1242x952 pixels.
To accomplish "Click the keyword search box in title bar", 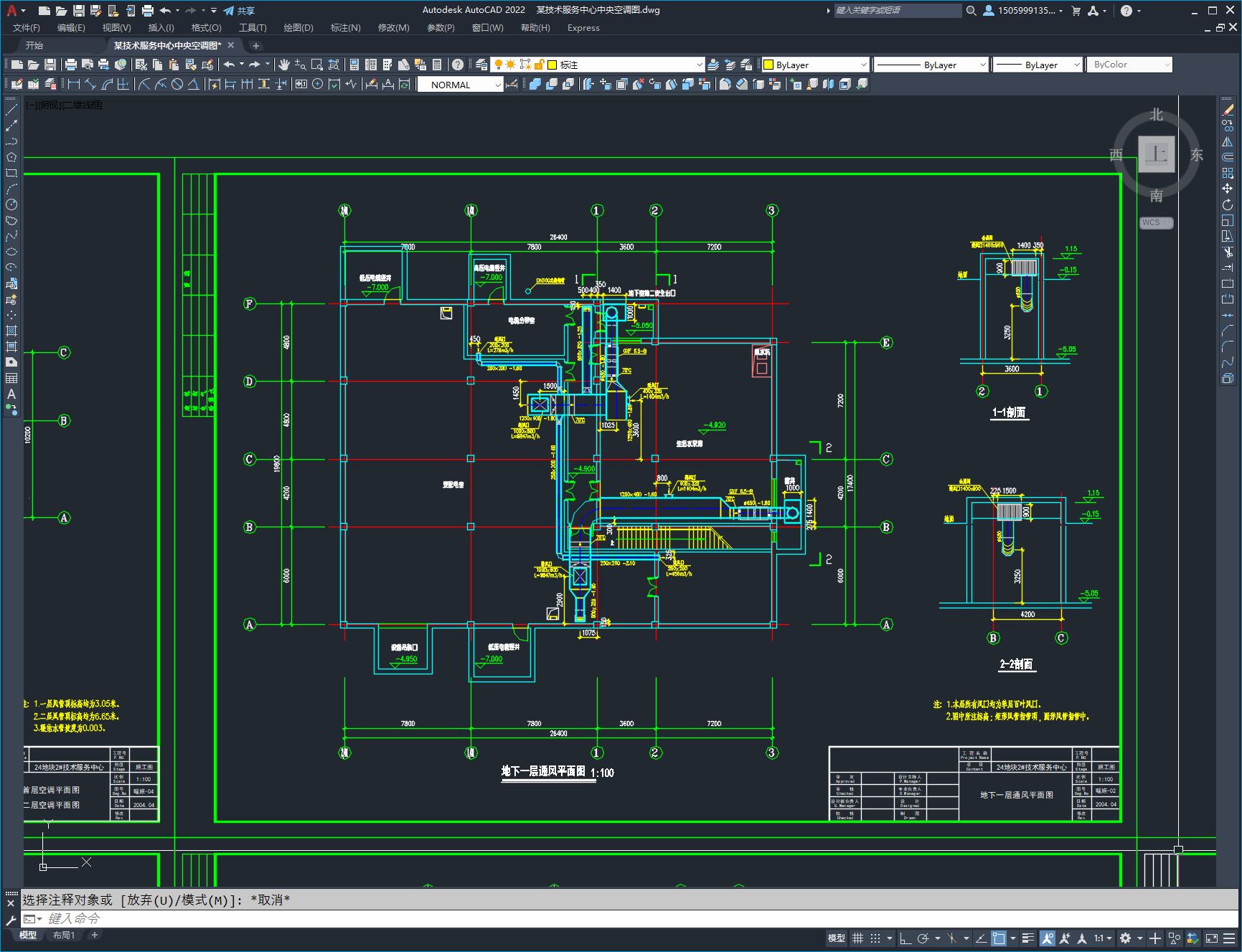I will [x=897, y=10].
